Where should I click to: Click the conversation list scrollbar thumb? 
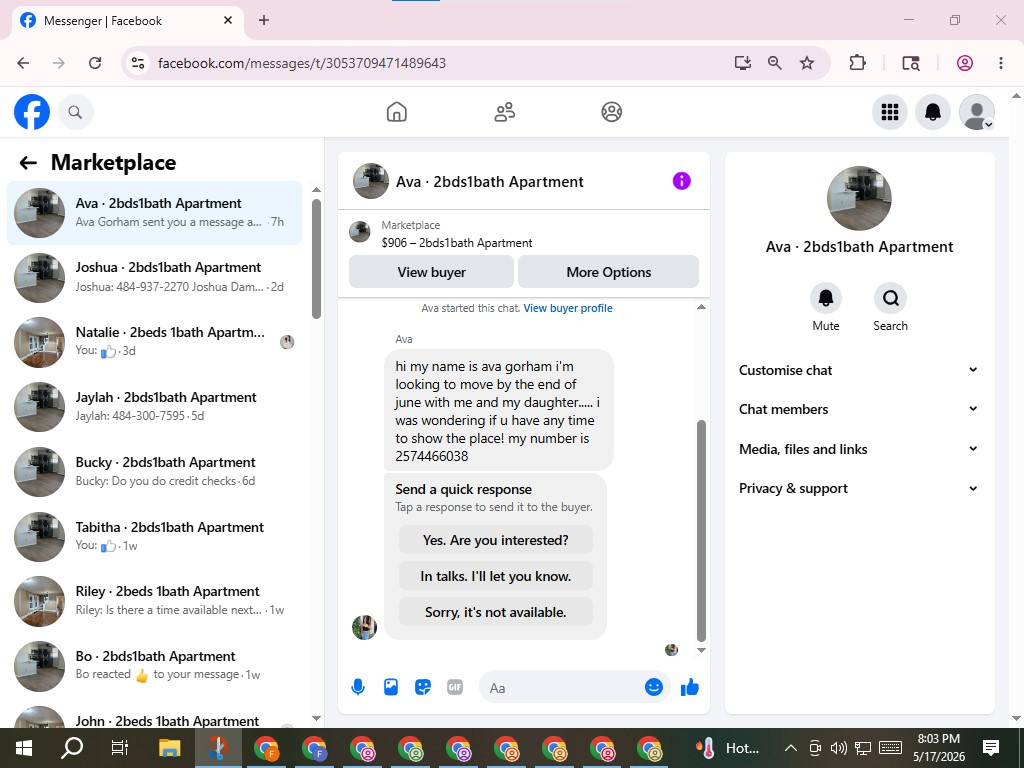316,259
